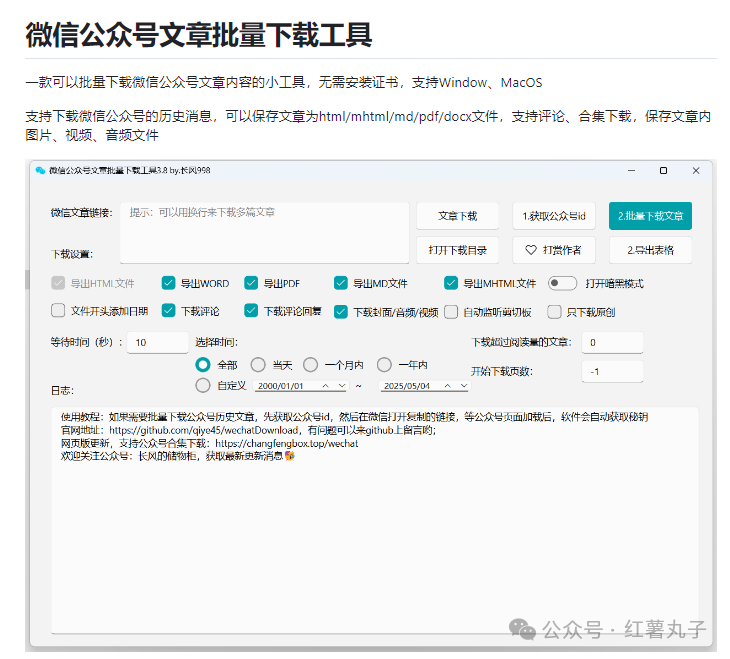Minimize the download tool window

click(x=631, y=170)
